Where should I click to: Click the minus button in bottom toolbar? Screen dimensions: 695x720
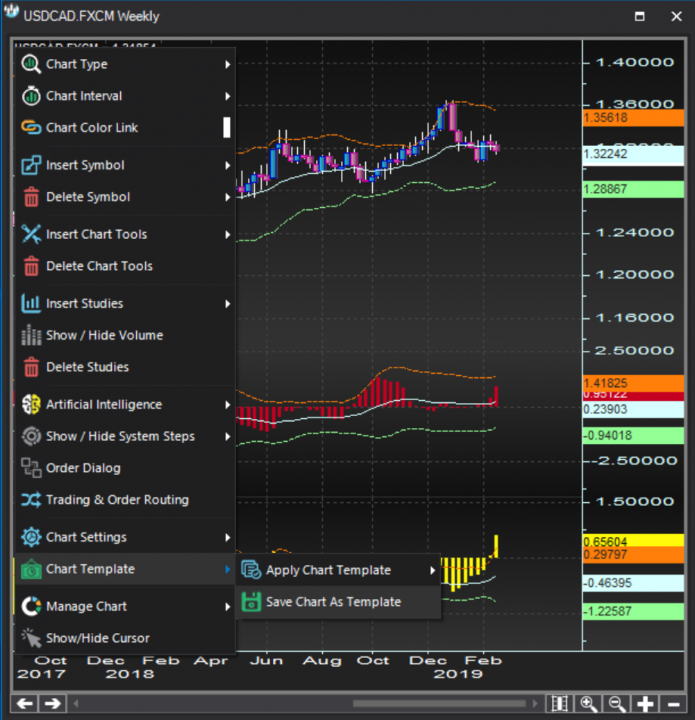pos(673,703)
